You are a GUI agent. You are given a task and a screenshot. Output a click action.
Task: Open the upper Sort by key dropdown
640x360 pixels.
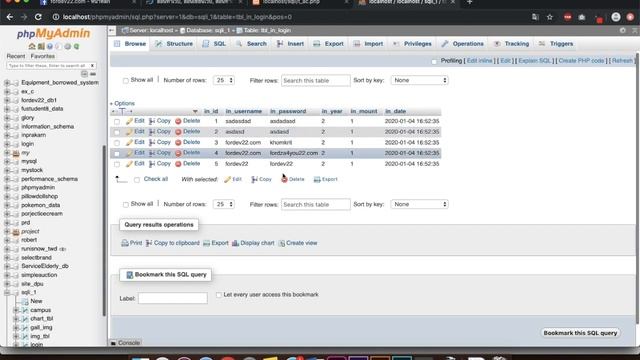pyautogui.click(x=420, y=80)
